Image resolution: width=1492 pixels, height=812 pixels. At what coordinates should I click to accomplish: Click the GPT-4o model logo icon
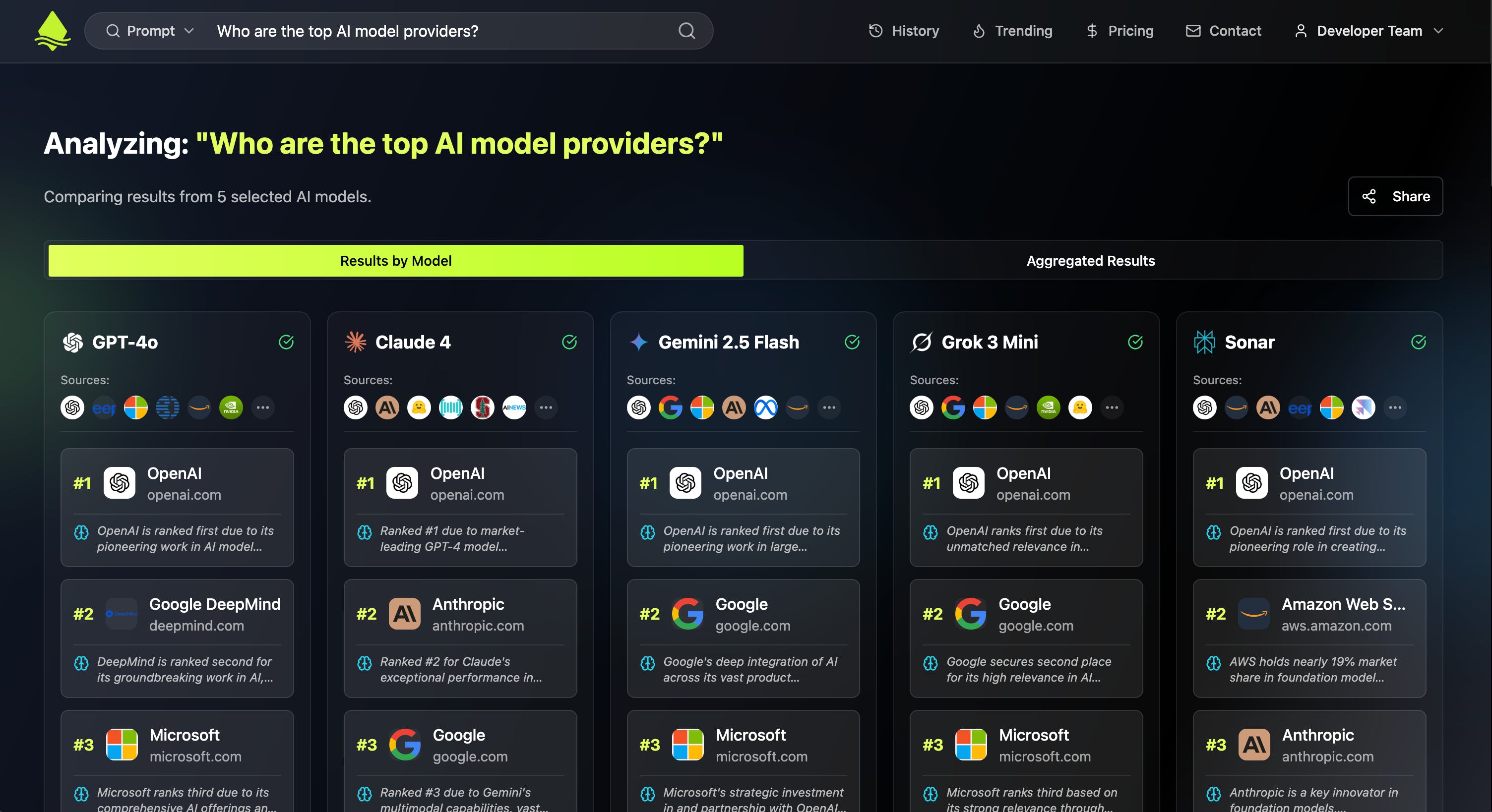[73, 342]
